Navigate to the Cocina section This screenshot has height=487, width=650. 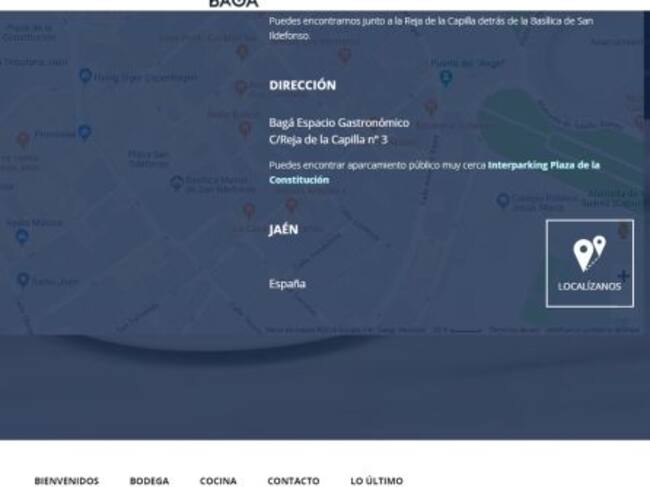[218, 481]
